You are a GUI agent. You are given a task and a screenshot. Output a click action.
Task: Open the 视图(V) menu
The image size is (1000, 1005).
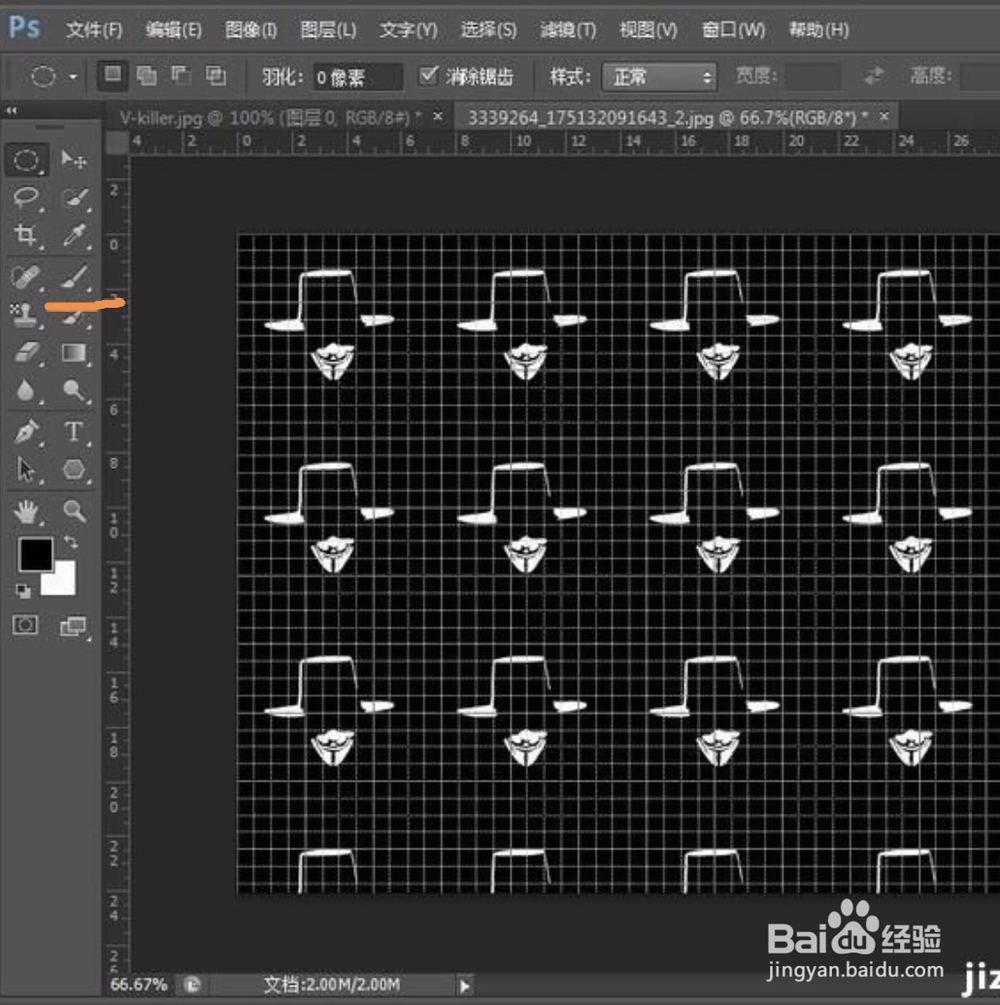[x=648, y=29]
